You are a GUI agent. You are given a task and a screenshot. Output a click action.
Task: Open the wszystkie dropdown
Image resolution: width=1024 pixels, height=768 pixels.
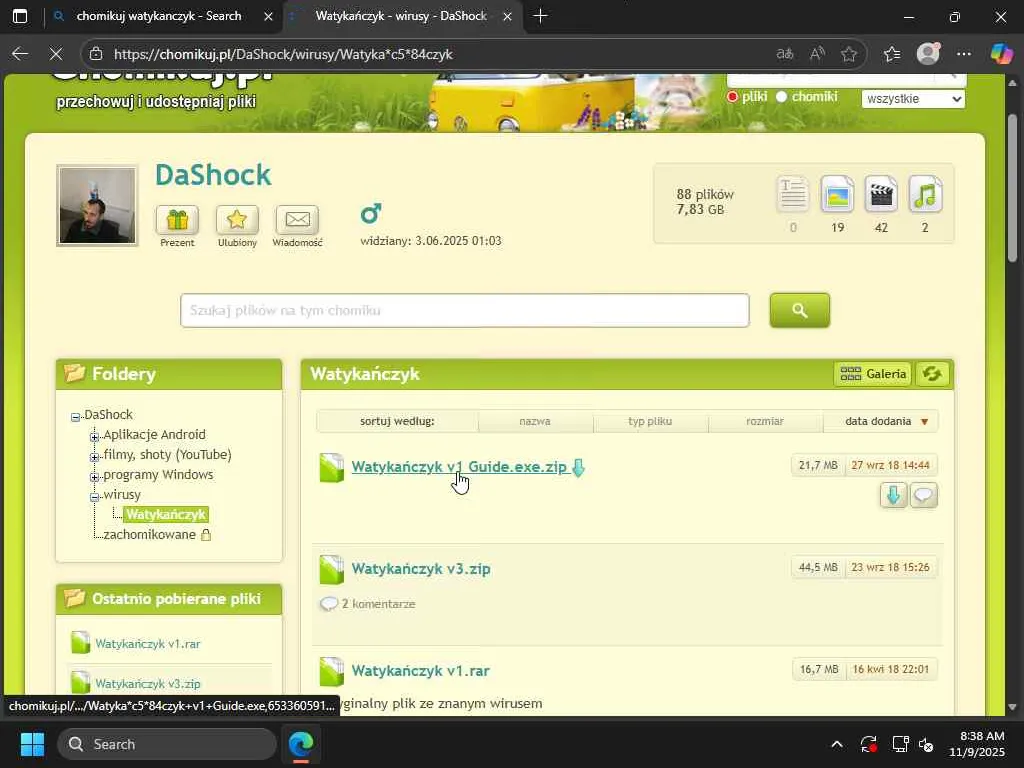913,99
